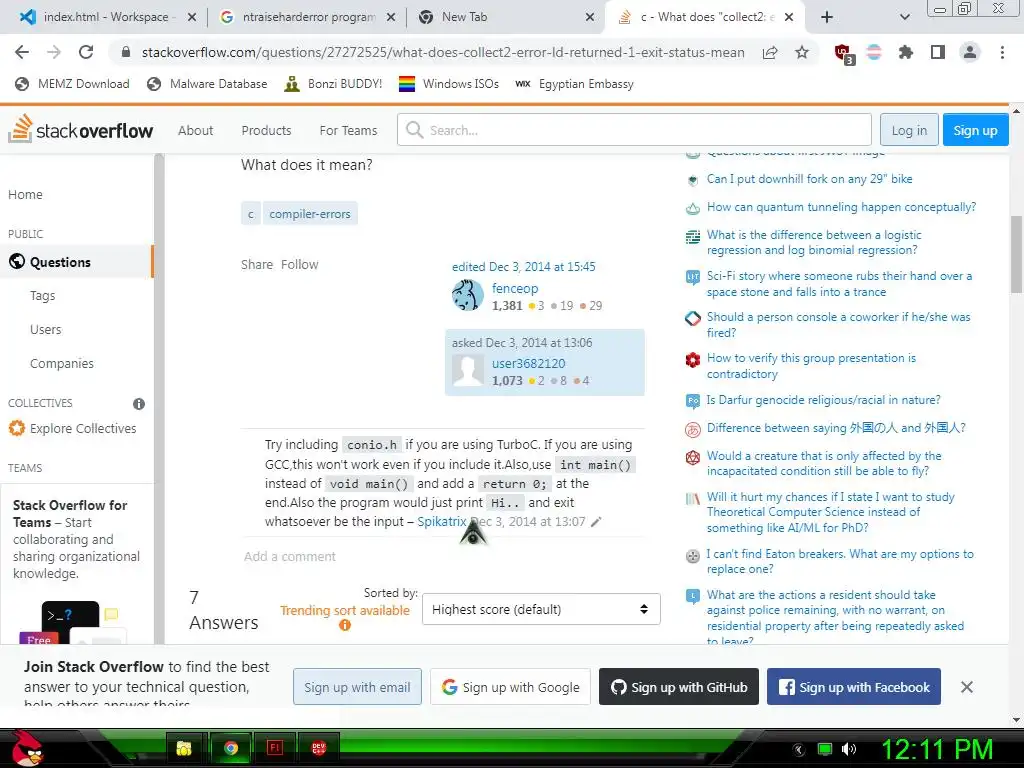Bookmark this page with the star icon

pos(802,52)
